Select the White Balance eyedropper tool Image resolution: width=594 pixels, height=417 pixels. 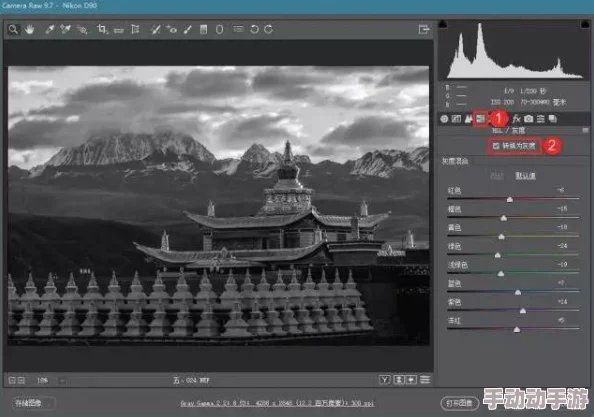click(x=50, y=29)
